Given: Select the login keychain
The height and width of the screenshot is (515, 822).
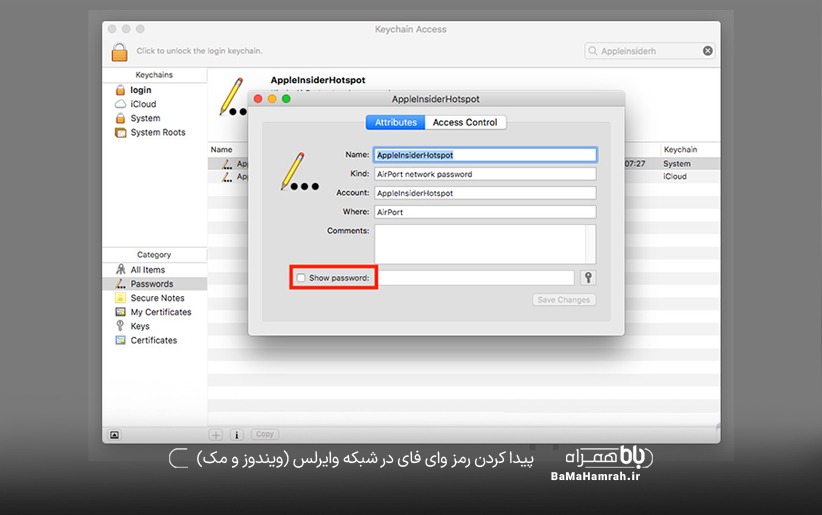Looking at the screenshot, I should point(140,90).
